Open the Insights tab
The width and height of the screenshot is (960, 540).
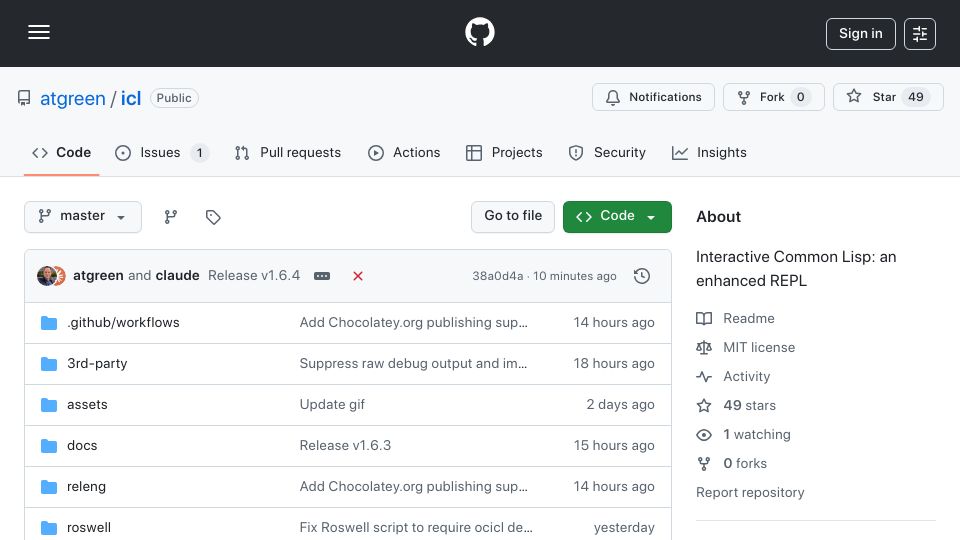(709, 152)
